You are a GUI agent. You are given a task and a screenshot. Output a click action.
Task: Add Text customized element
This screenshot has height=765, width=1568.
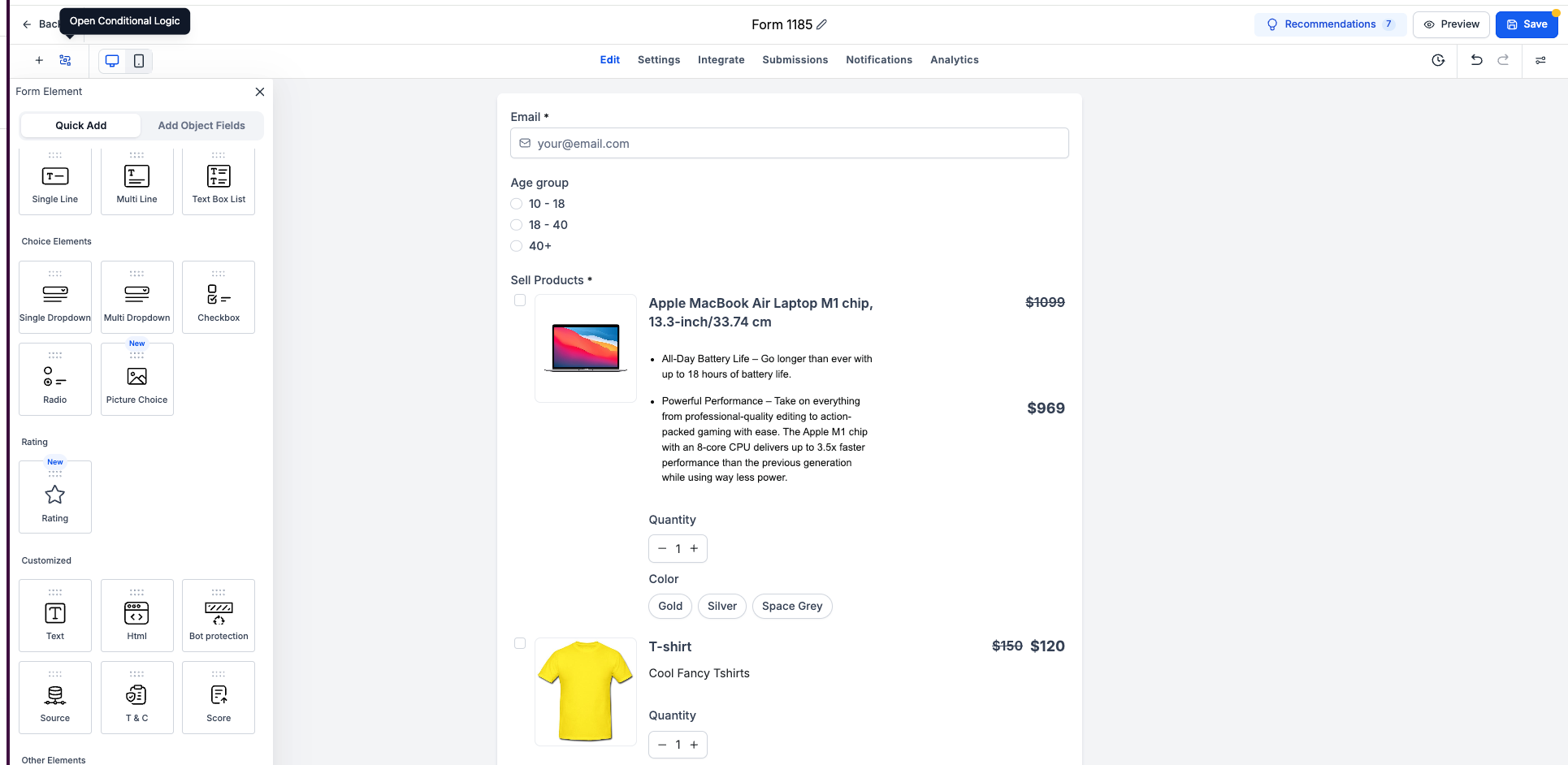55,616
